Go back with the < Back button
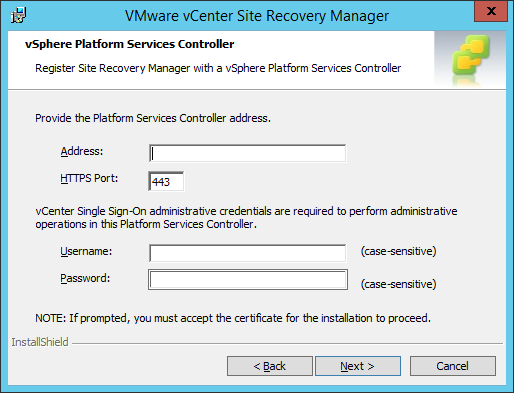514x393 pixels. (270, 366)
